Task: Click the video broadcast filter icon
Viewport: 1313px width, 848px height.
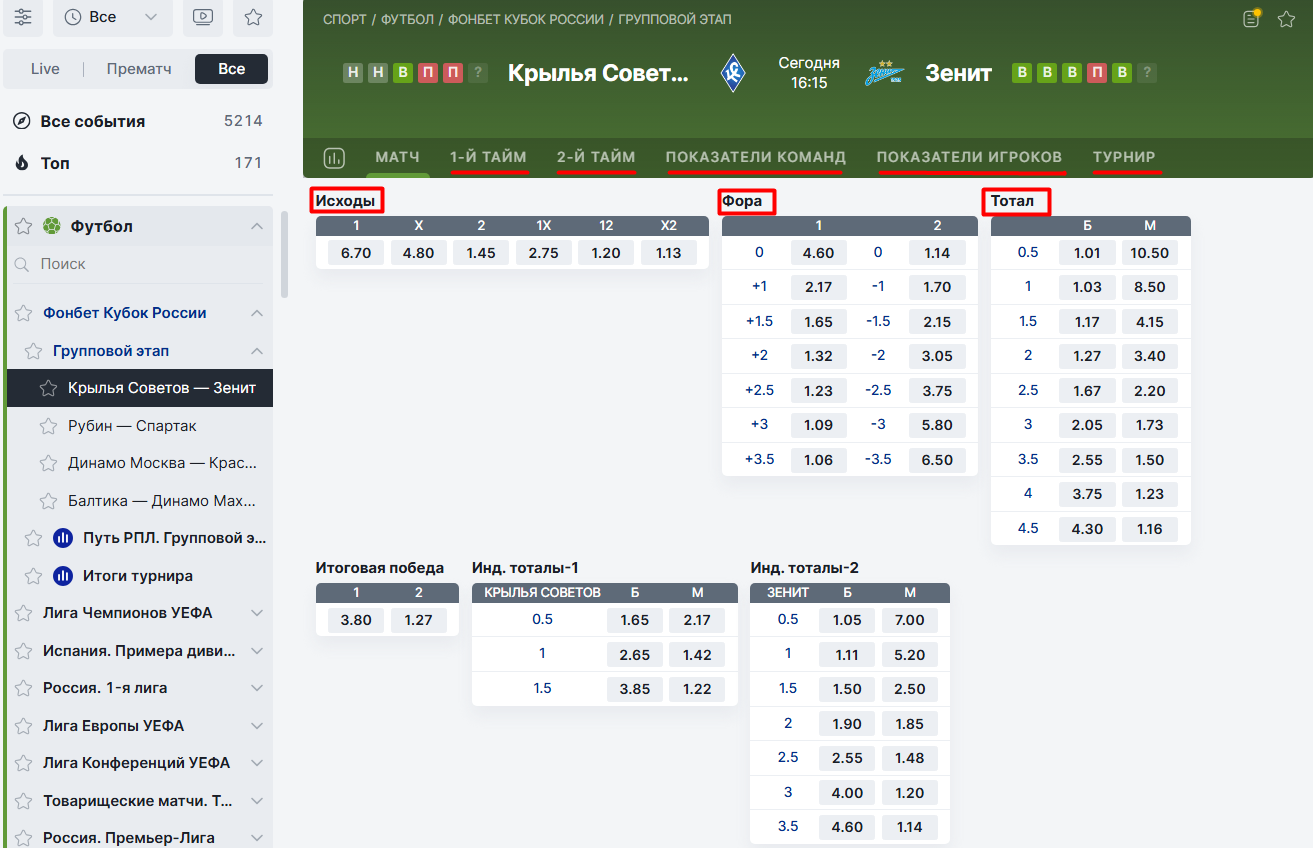Action: click(x=202, y=17)
